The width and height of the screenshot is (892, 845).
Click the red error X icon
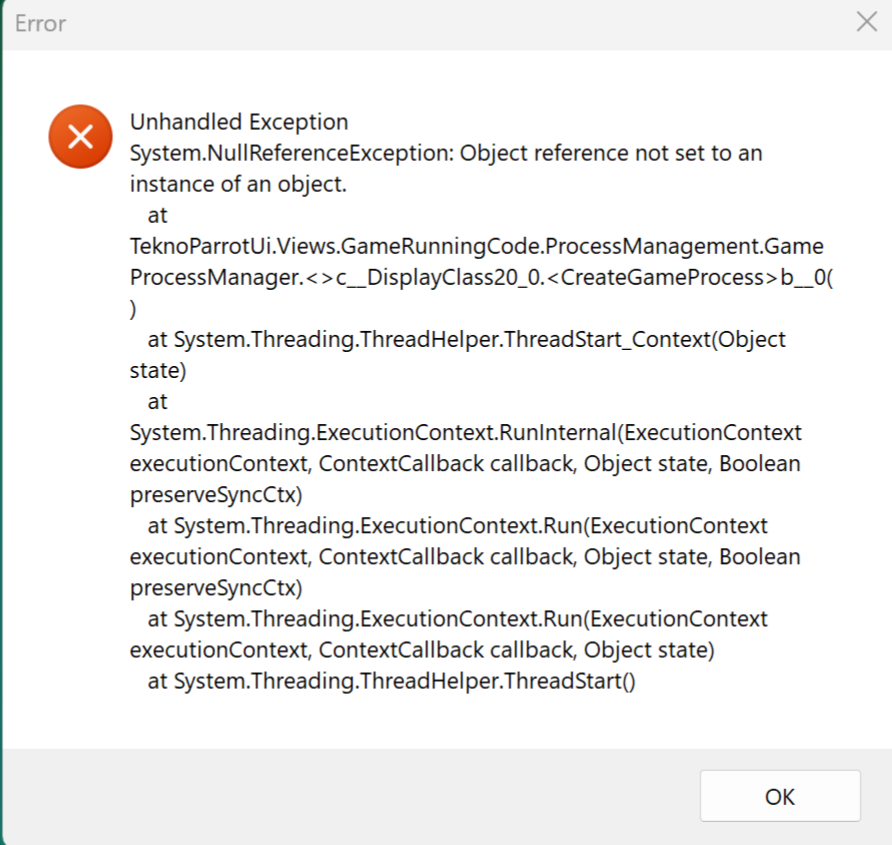pyautogui.click(x=81, y=136)
